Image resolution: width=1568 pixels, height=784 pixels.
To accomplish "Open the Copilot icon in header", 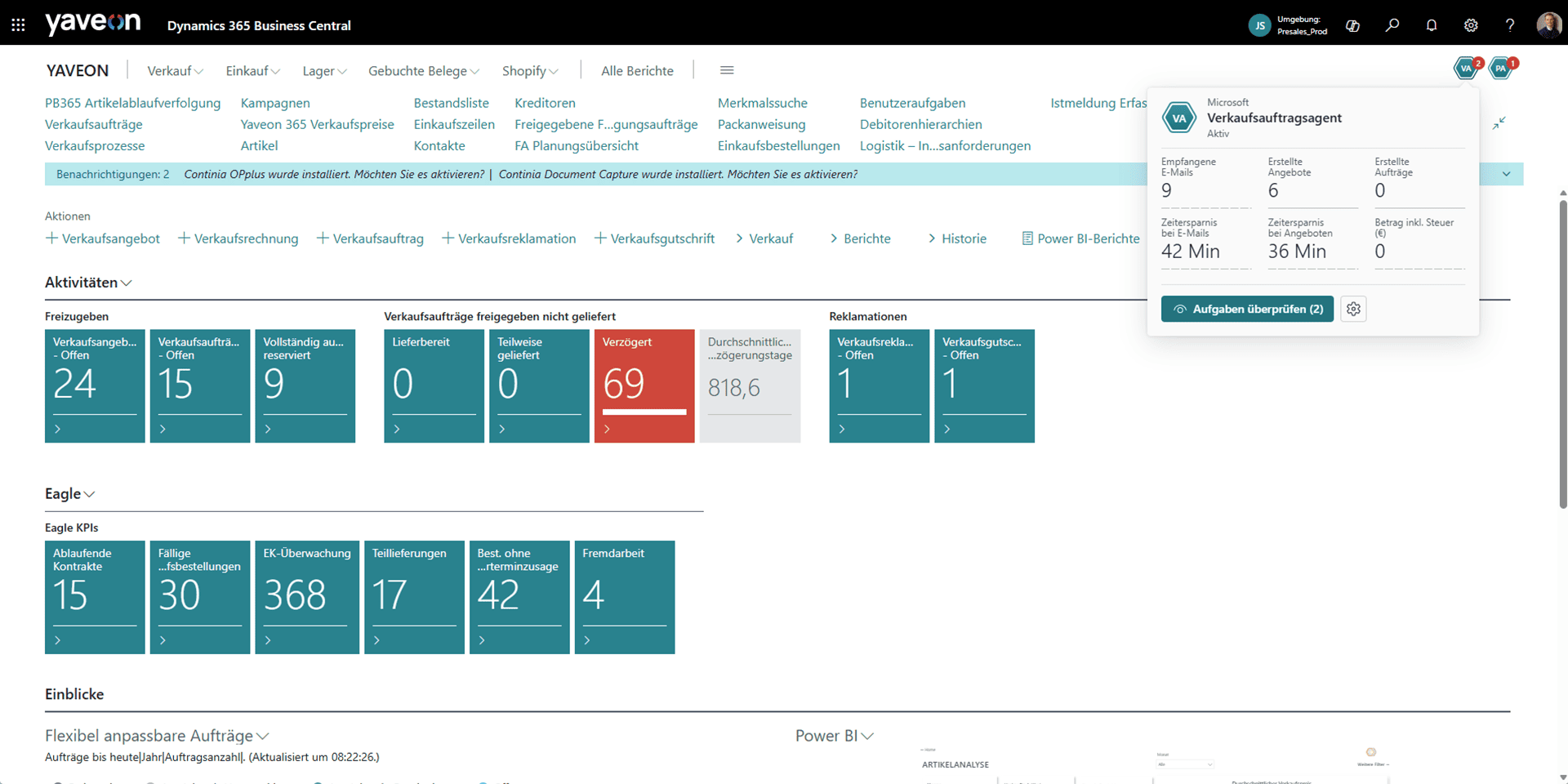I will 1352,25.
